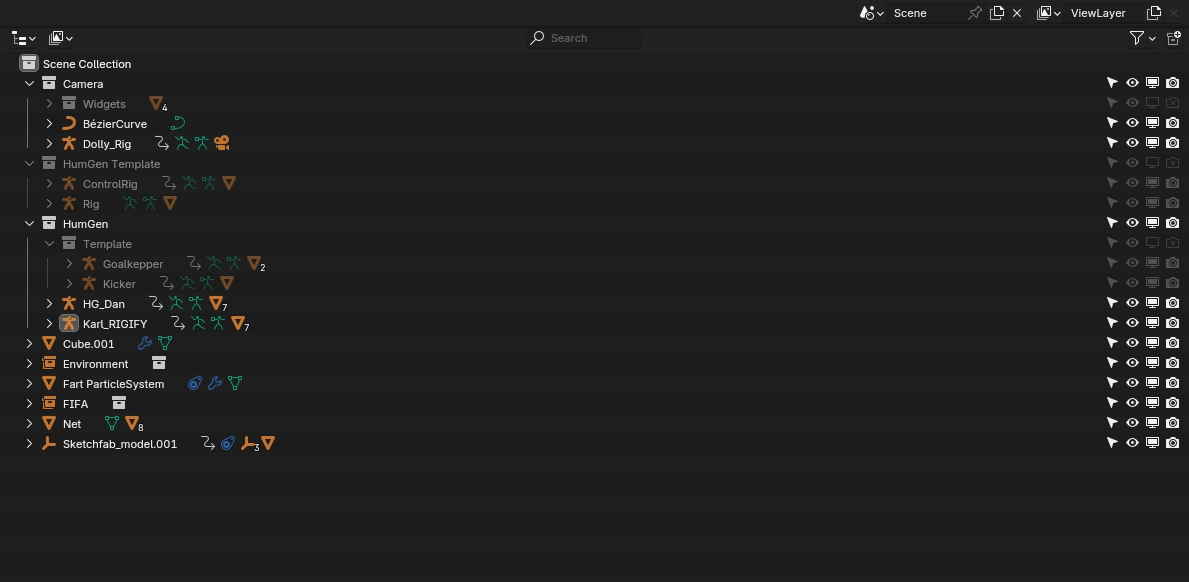
Task: Disable rendering for Karl_RIGIFY
Action: (1172, 323)
